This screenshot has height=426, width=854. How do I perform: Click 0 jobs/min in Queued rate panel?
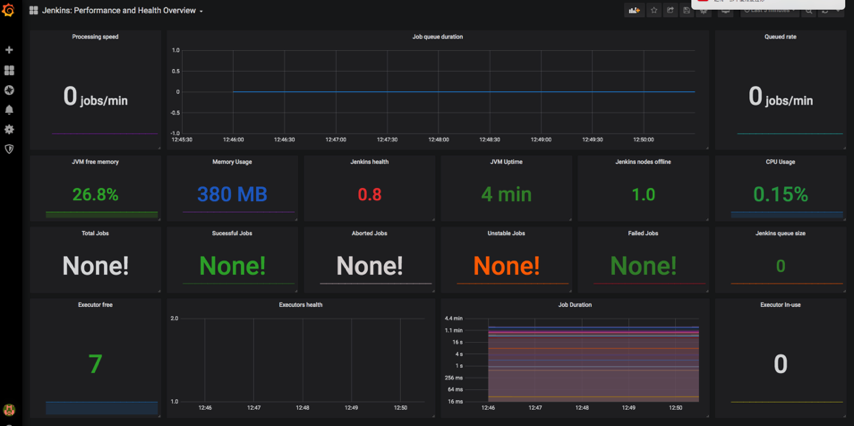[x=780, y=97]
